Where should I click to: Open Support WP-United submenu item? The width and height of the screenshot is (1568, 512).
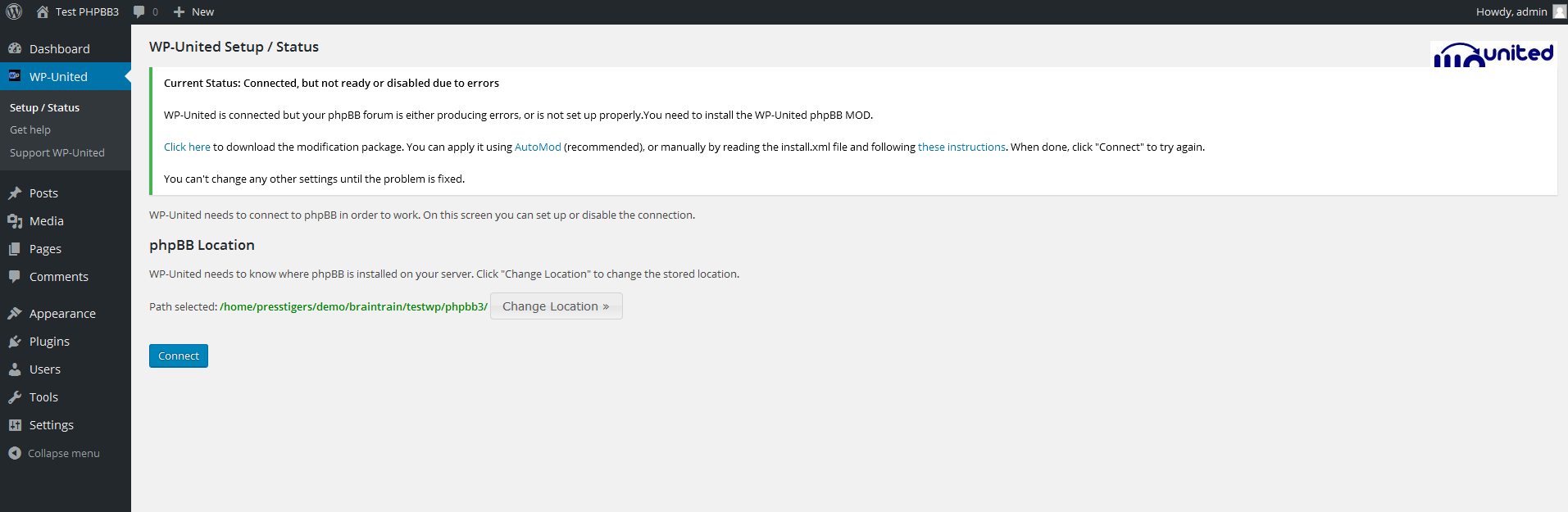[57, 153]
